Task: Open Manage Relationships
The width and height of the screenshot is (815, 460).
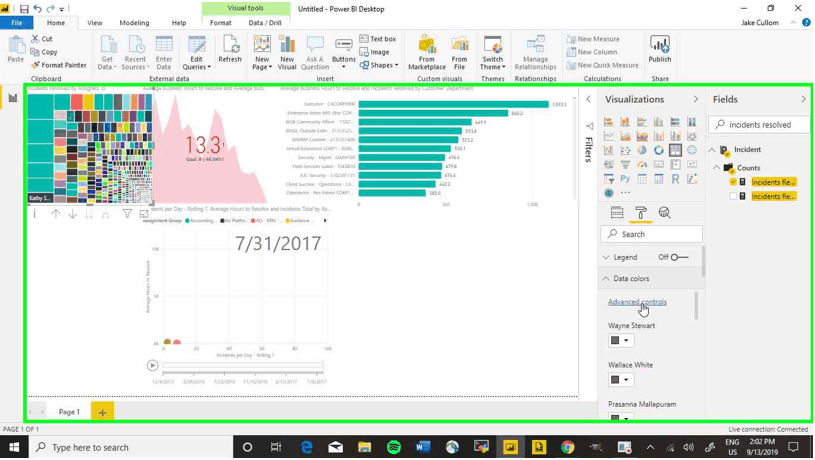Action: (535, 52)
